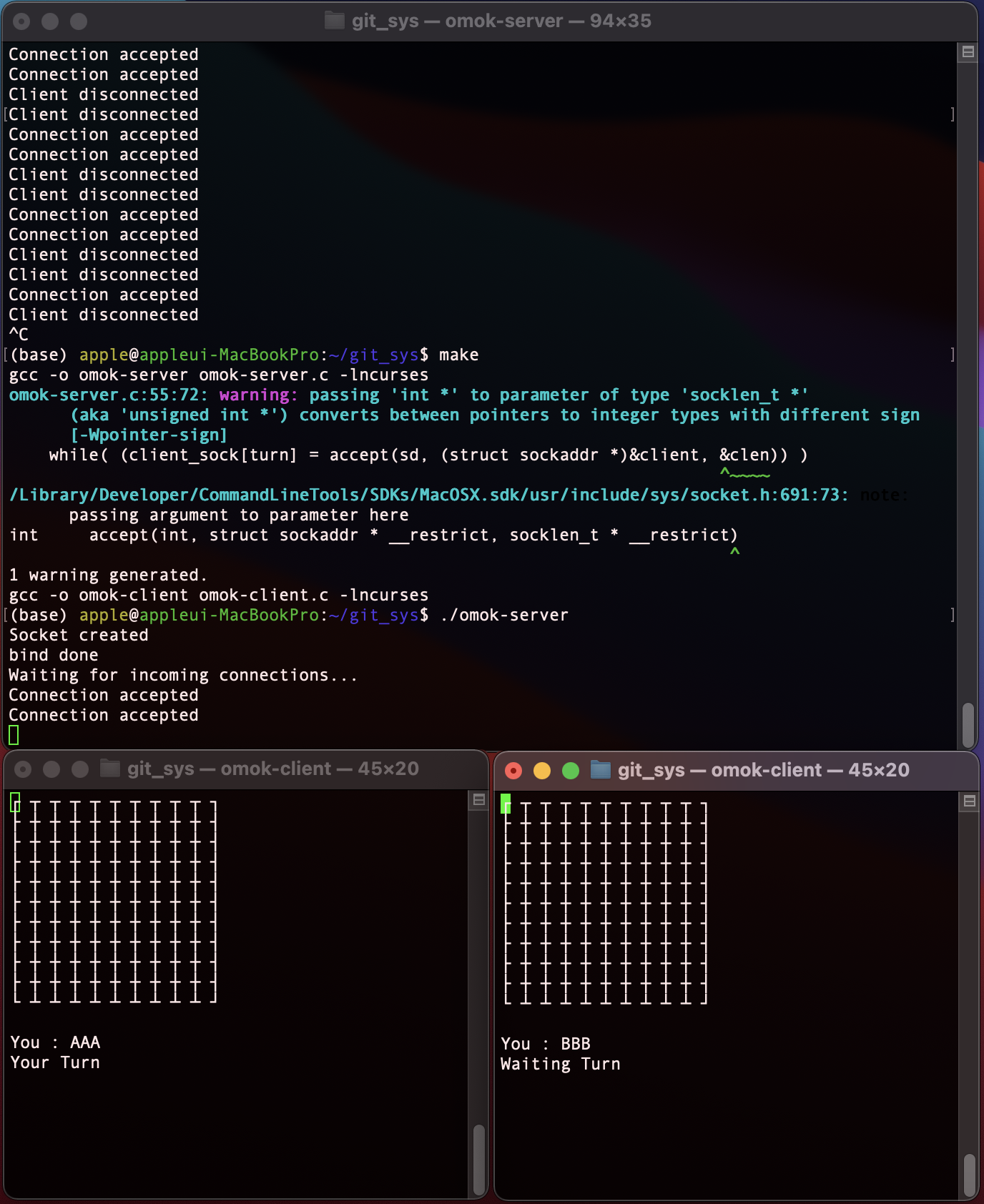984x1204 pixels.
Task: Click the socket.h:691:73 include path line
Action: (x=428, y=495)
